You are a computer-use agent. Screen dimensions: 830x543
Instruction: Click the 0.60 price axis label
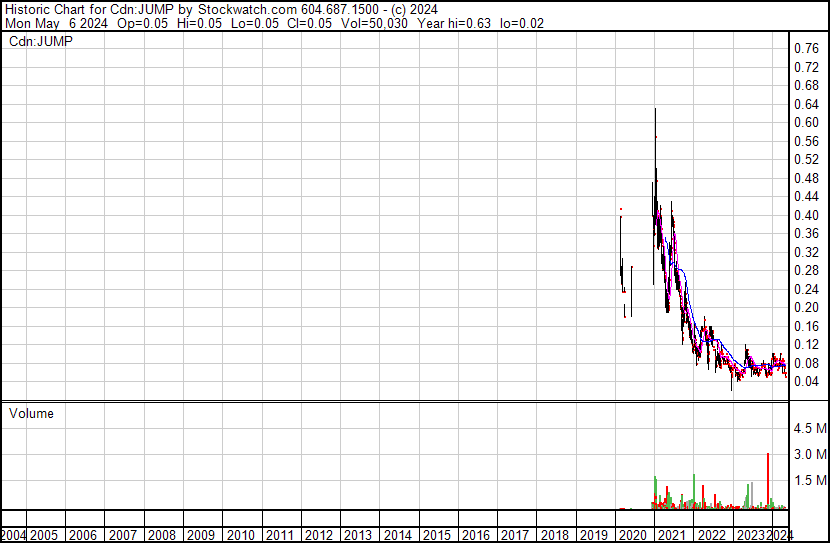pos(807,122)
